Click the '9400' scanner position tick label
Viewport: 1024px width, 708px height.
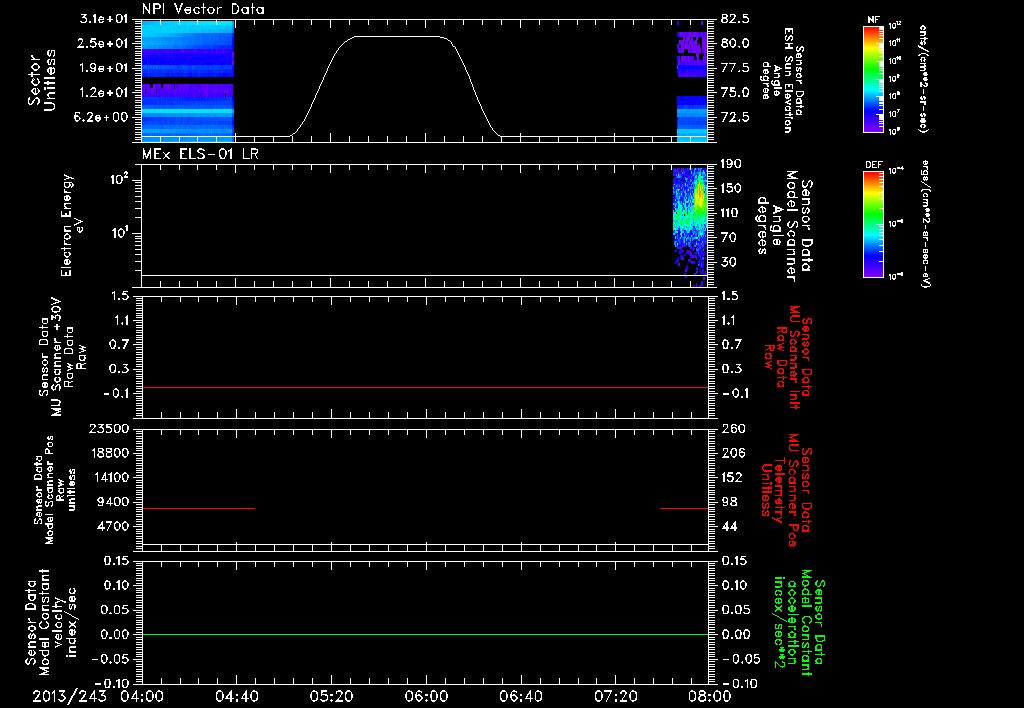pyautogui.click(x=112, y=502)
